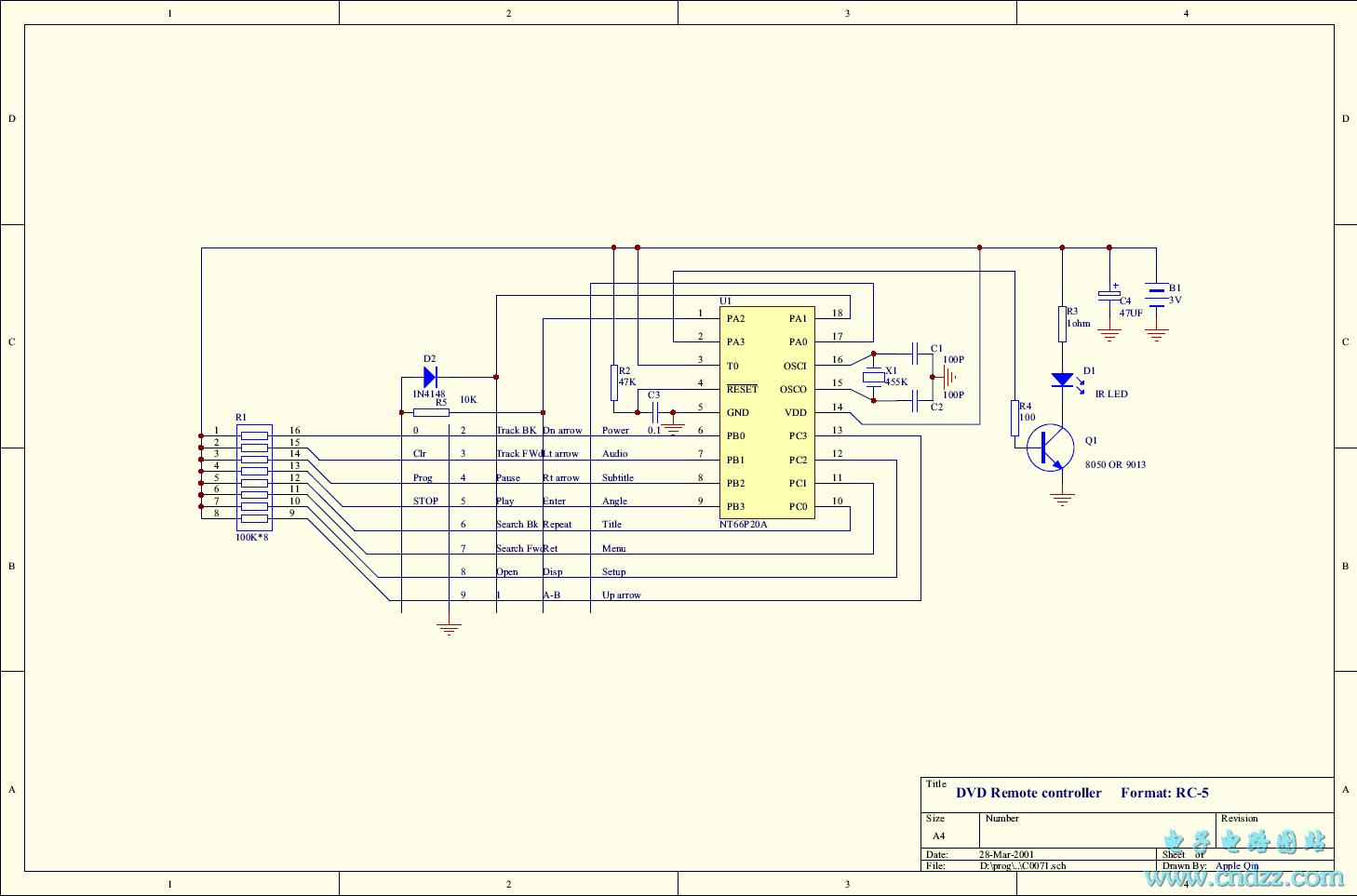
Task: Click the ground symbol under battery B1
Action: tap(1156, 335)
